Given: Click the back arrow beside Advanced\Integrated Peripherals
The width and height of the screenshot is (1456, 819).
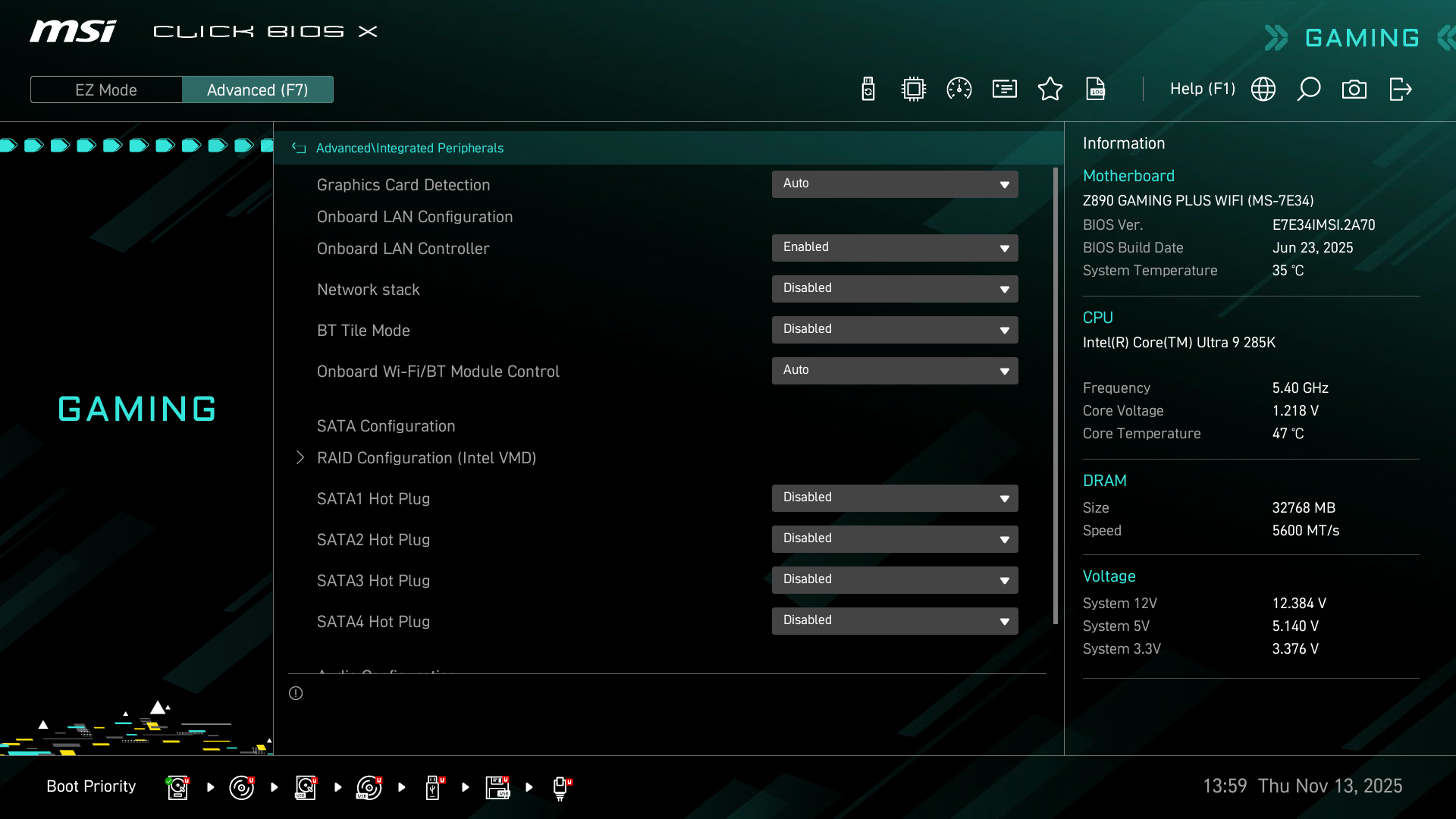Looking at the screenshot, I should 299,149.
